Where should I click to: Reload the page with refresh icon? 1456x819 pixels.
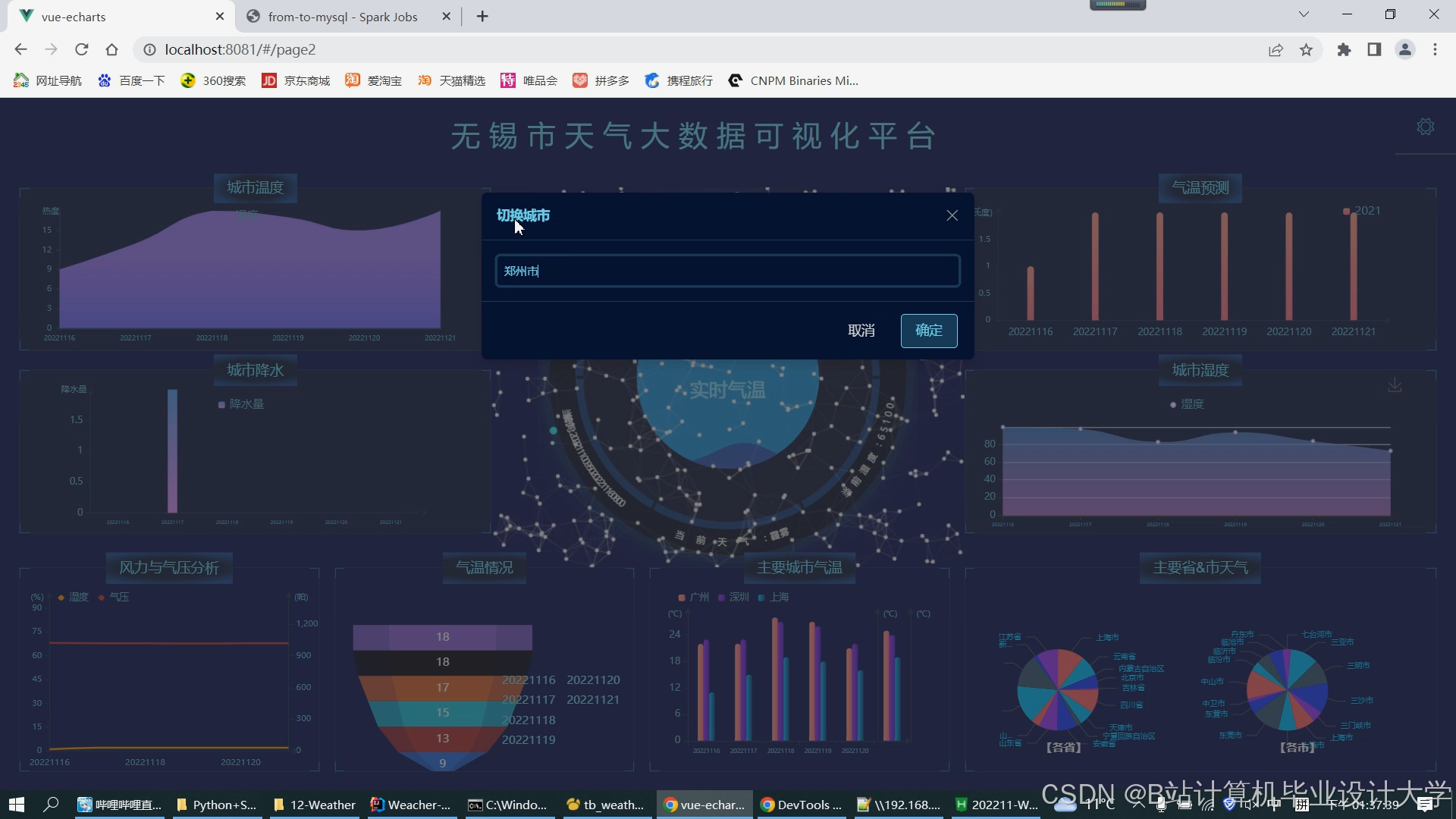pyautogui.click(x=82, y=49)
